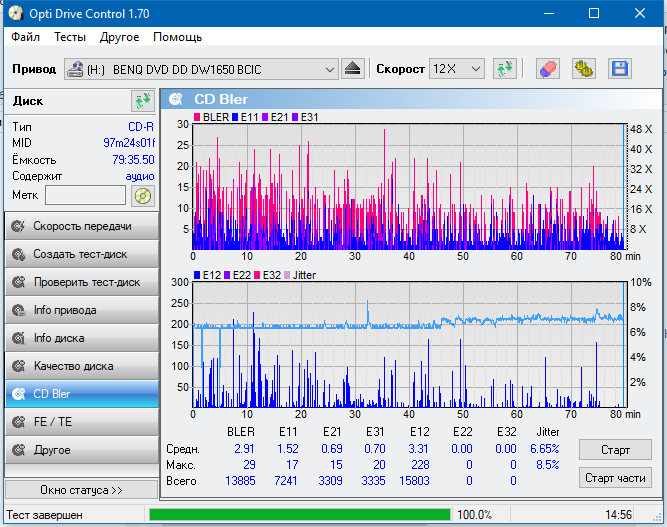
Task: Open options via the yellow gears icon
Action: pyautogui.click(x=583, y=69)
